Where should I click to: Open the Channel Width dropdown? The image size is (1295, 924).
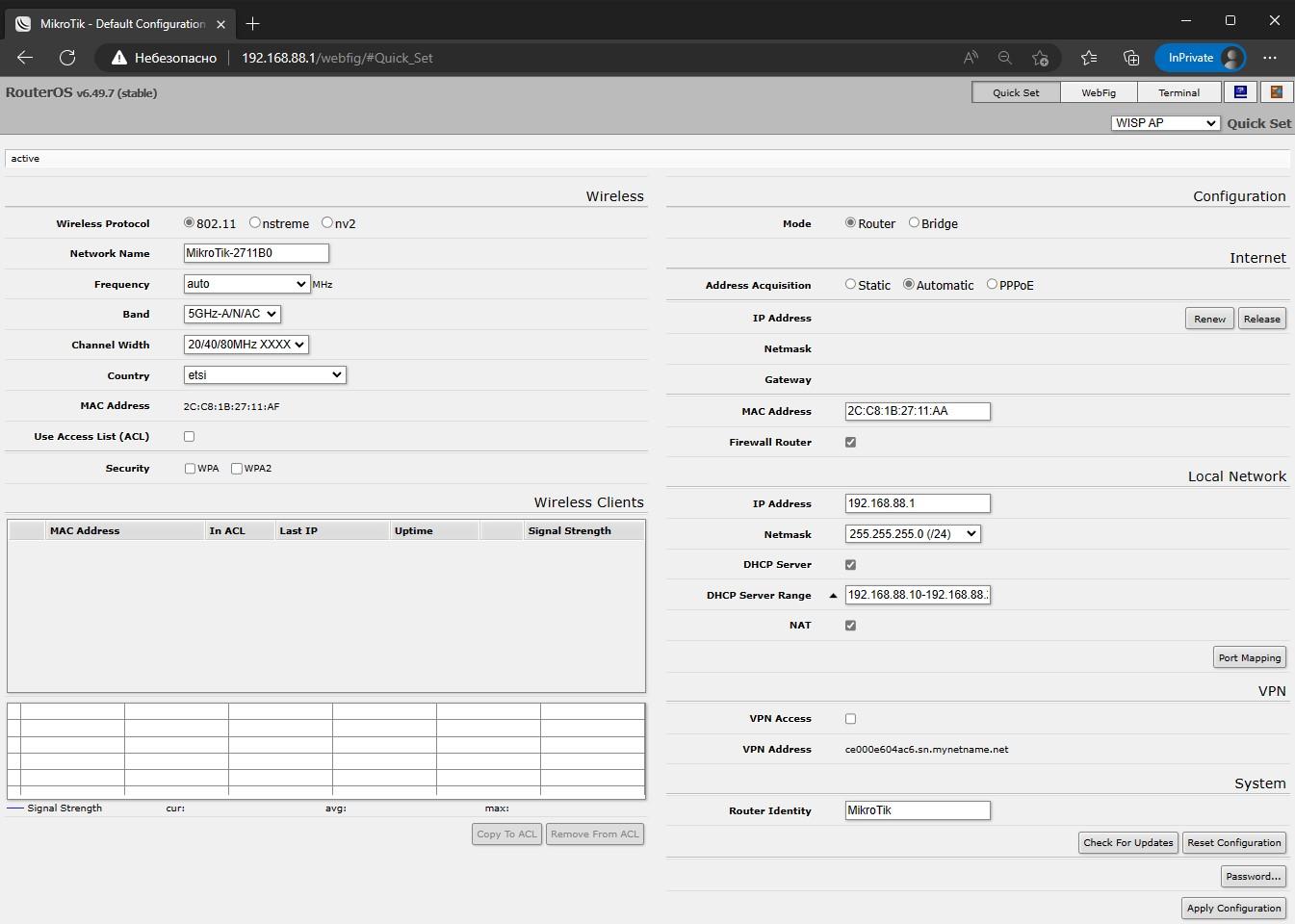point(246,345)
